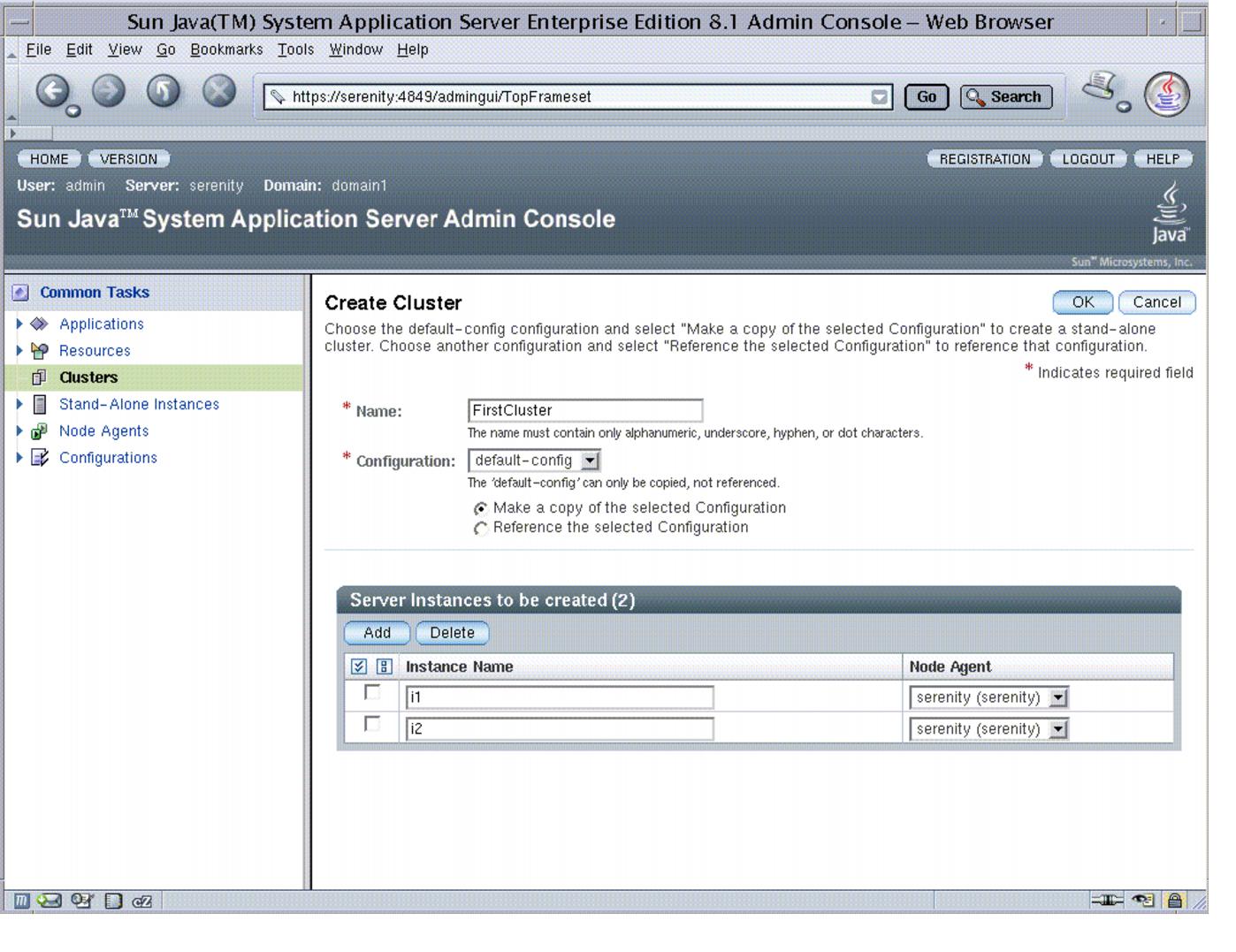
Task: Cancel the Create Cluster form
Action: tap(1156, 302)
